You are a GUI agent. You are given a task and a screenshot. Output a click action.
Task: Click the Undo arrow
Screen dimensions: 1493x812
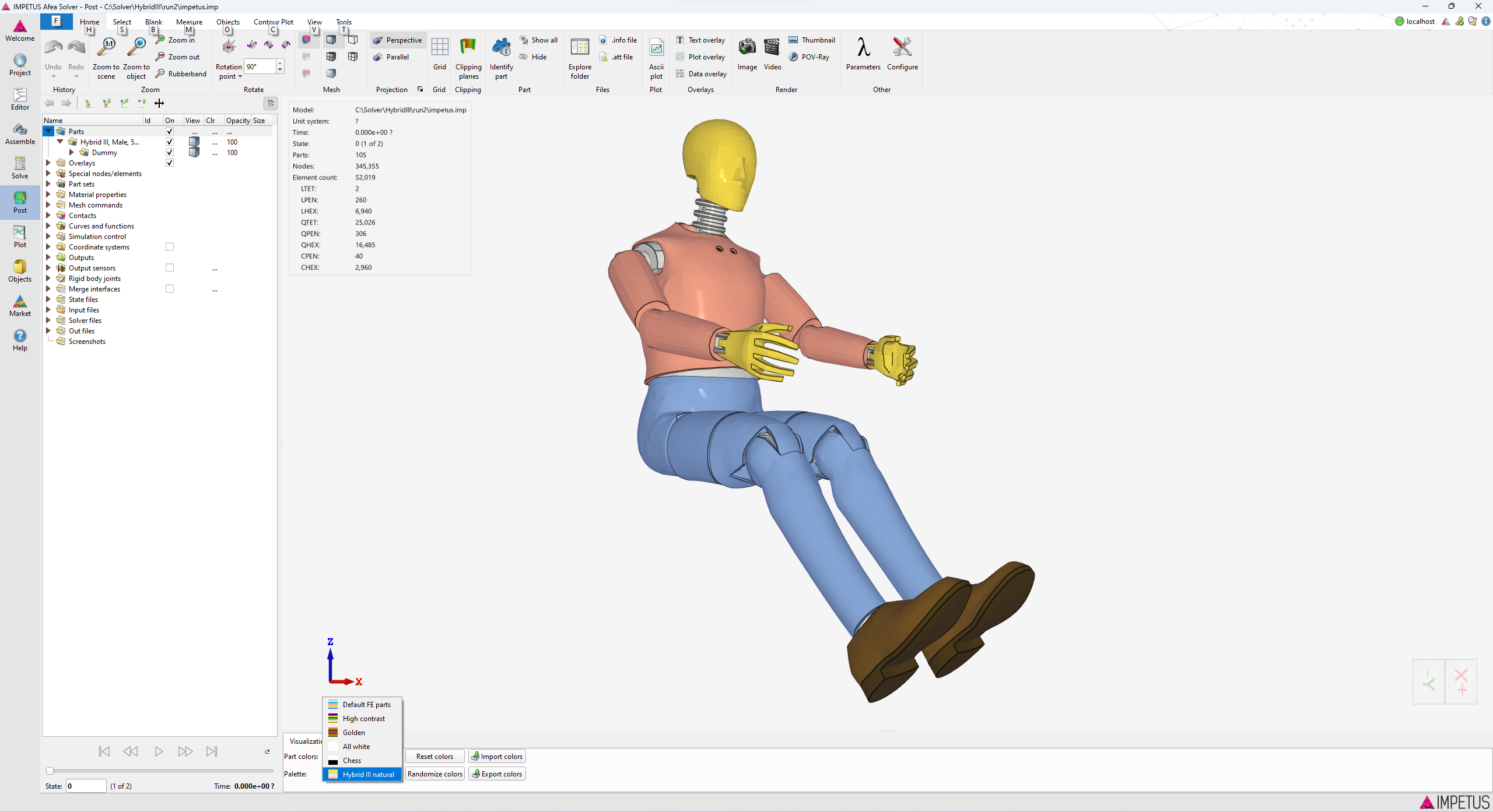(53, 48)
